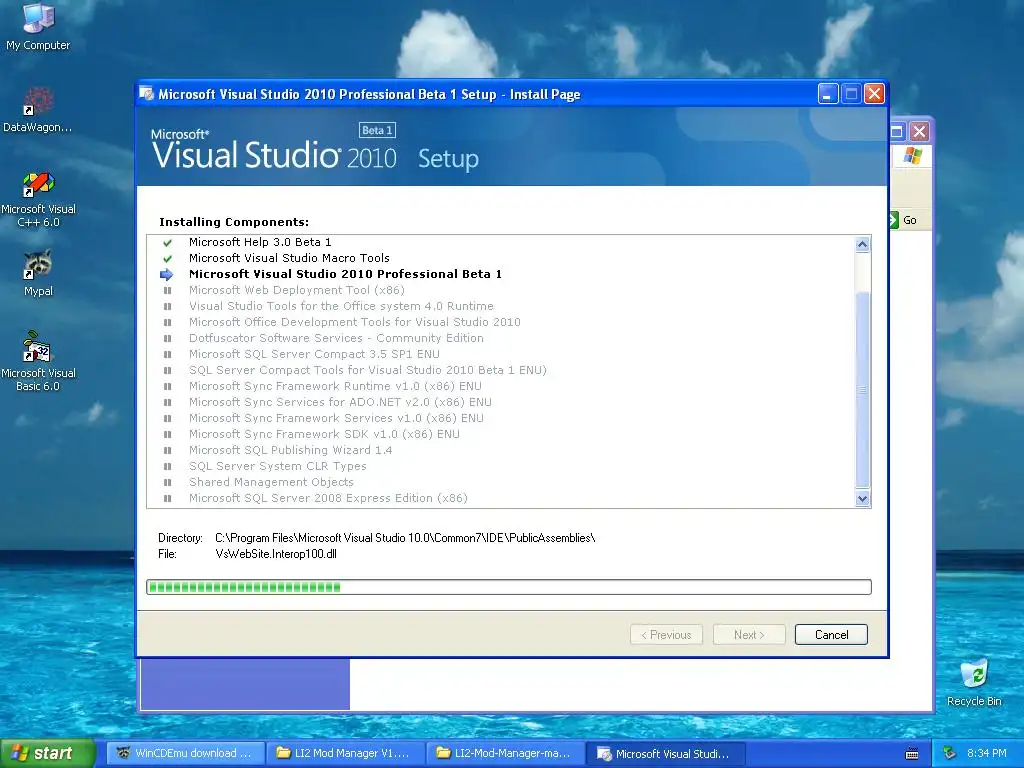This screenshot has height=768, width=1024.
Task: Click the Go label in the background window
Action: [x=910, y=221]
